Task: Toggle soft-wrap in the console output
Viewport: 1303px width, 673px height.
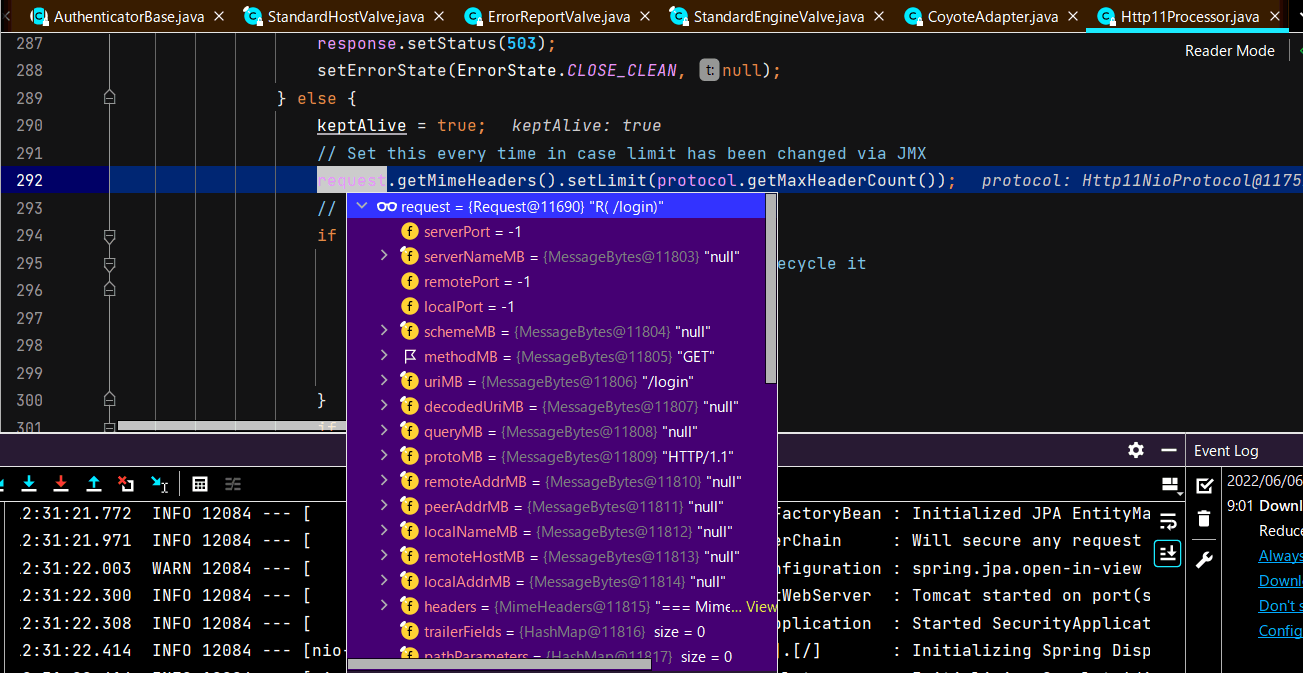Action: point(1168,520)
